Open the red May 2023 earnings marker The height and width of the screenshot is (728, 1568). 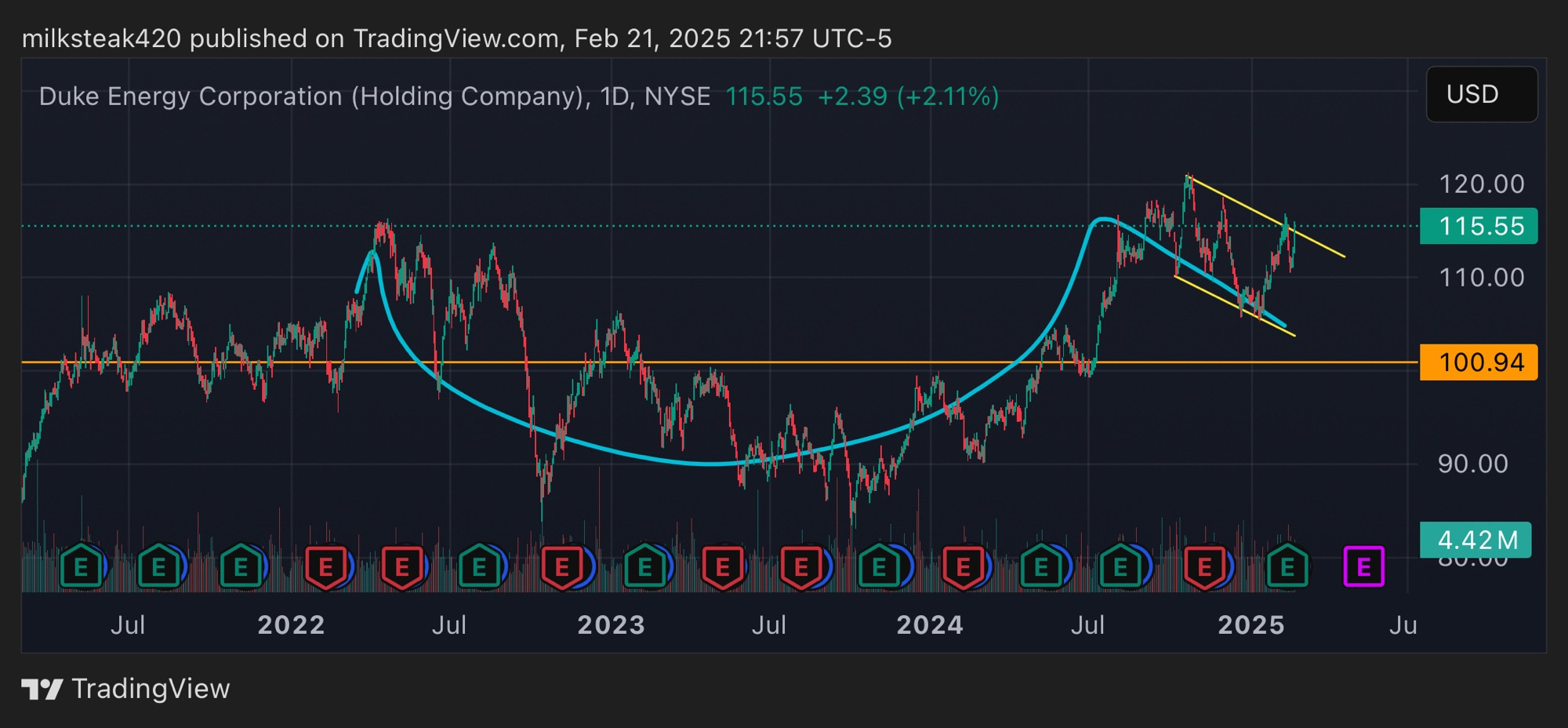pyautogui.click(x=723, y=566)
